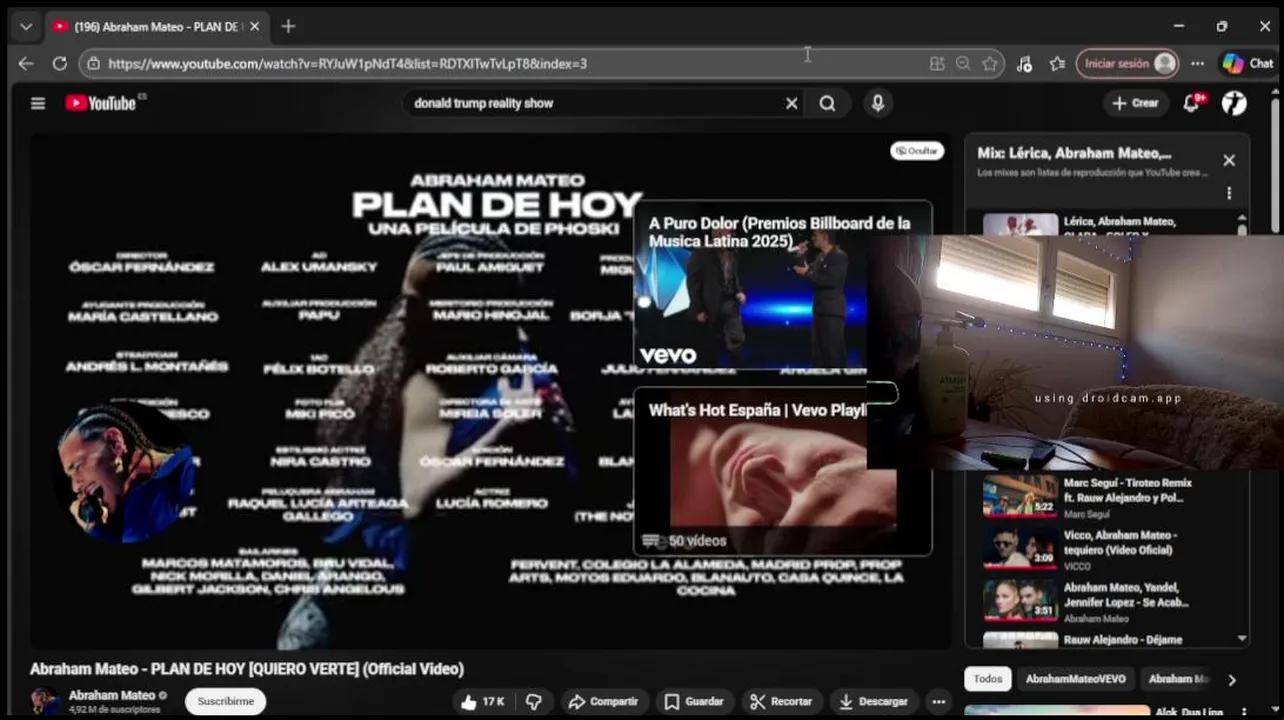Dislike the video
The width and height of the screenshot is (1284, 720).
point(534,701)
